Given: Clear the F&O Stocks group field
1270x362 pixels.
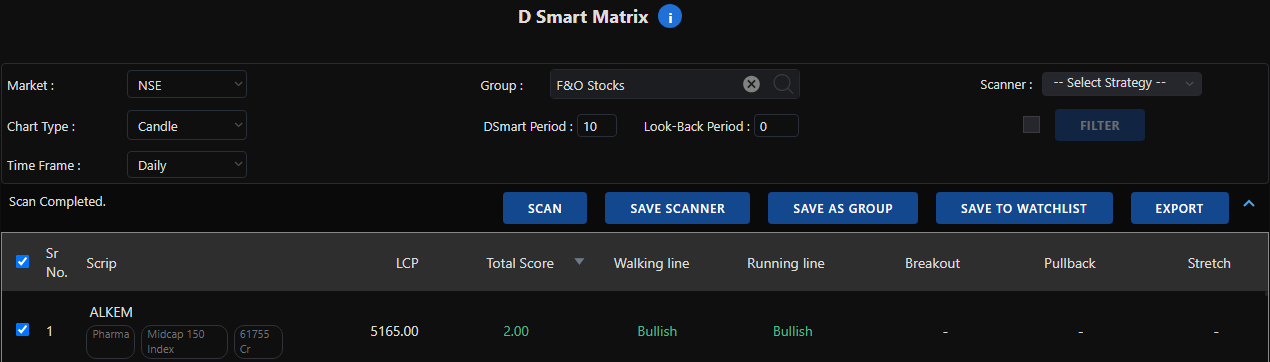Looking at the screenshot, I should coord(752,85).
